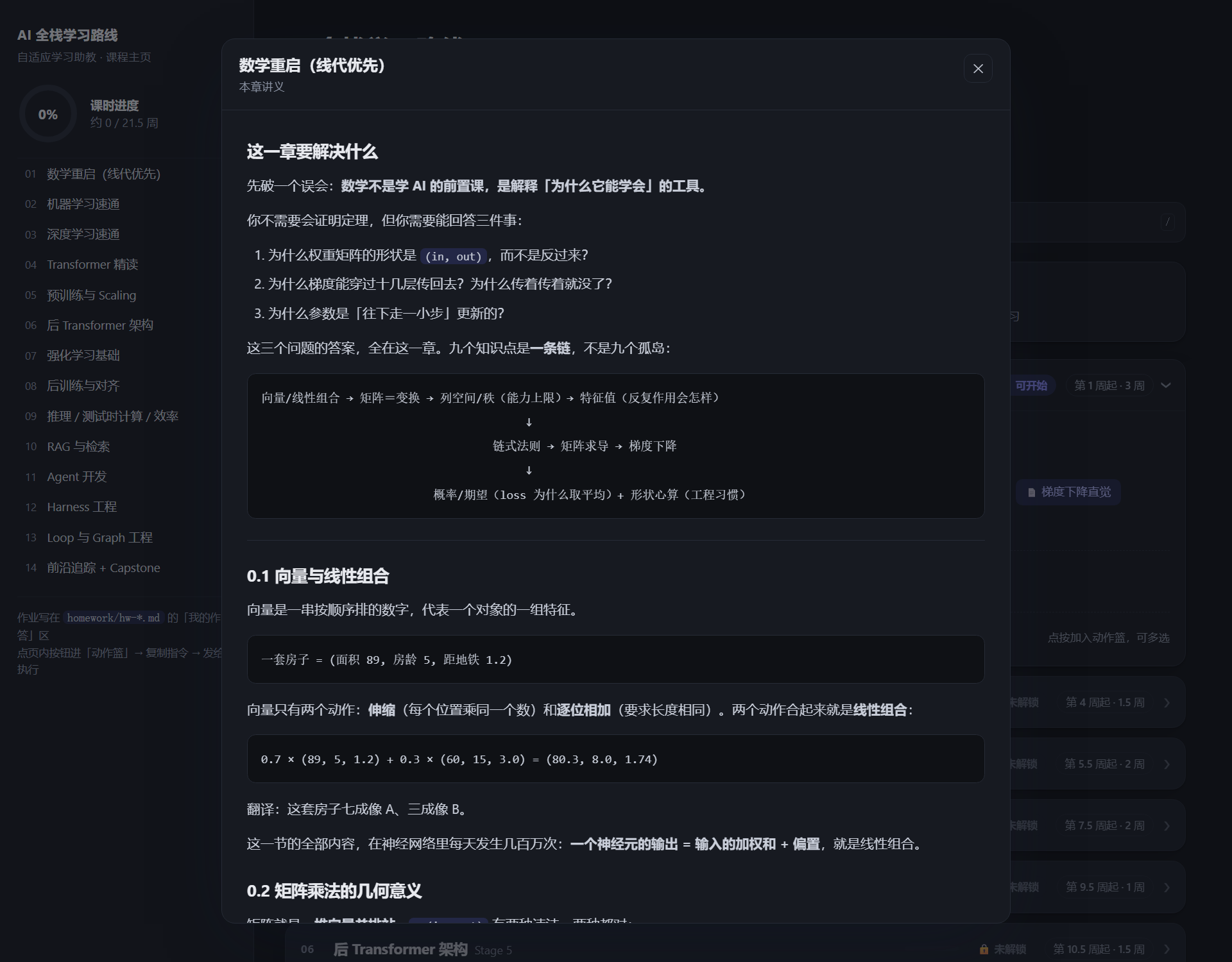Expand the row labeled 第 7.5 周起 · 2 周

[x=1167, y=826]
